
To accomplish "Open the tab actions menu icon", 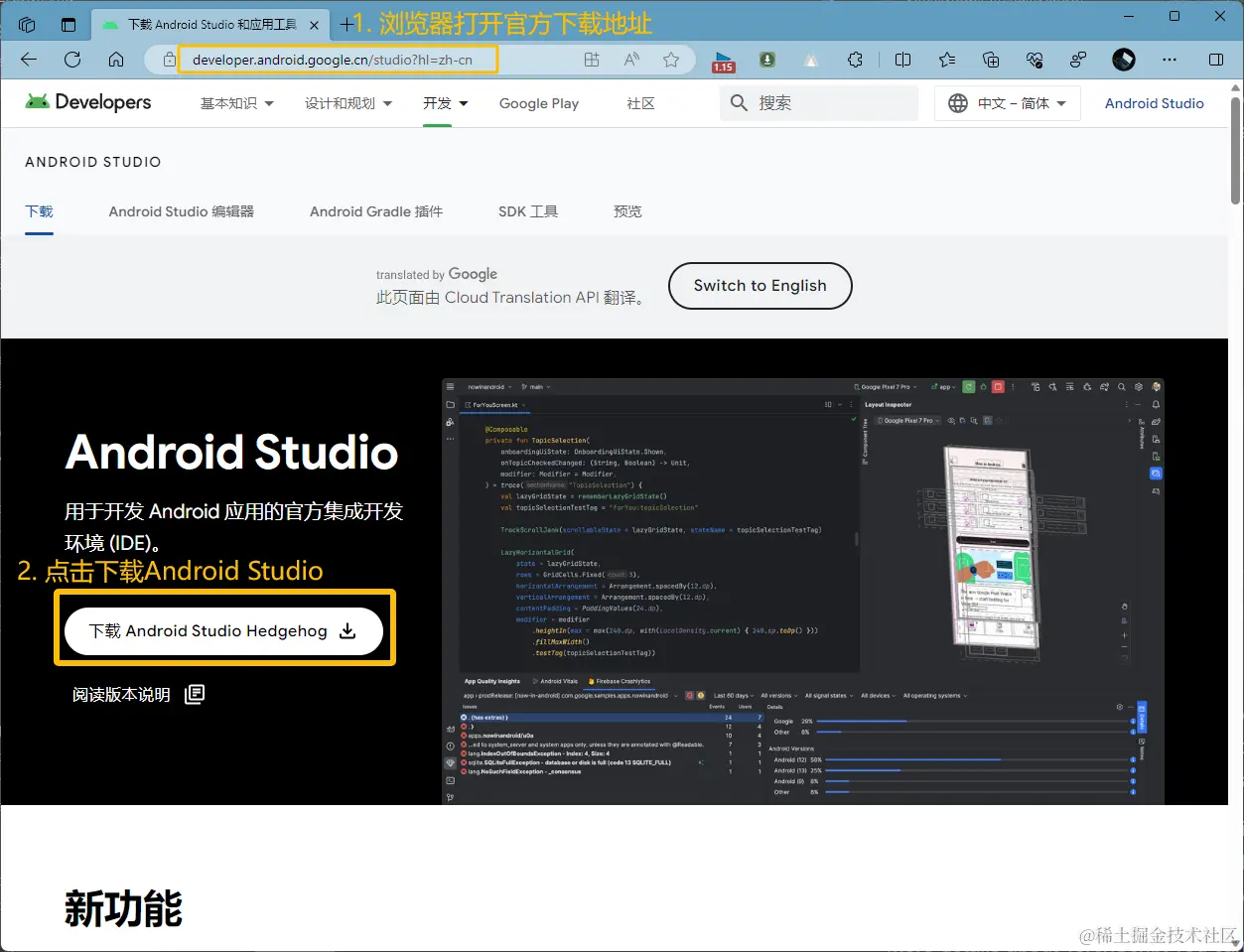I will tap(69, 24).
